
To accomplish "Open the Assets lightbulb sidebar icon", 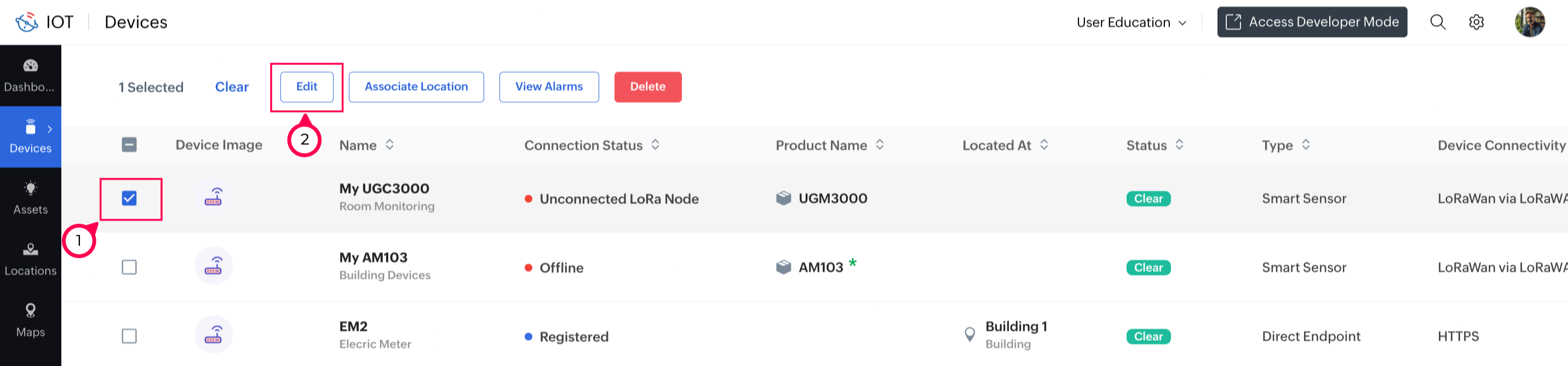I will pos(31,189).
